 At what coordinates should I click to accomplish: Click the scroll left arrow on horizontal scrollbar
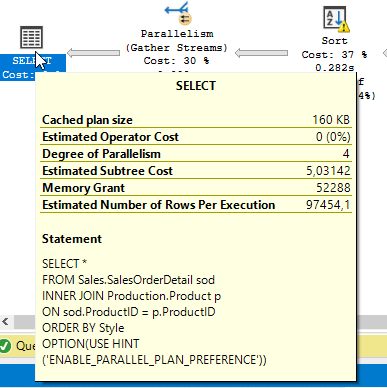tap(5, 322)
